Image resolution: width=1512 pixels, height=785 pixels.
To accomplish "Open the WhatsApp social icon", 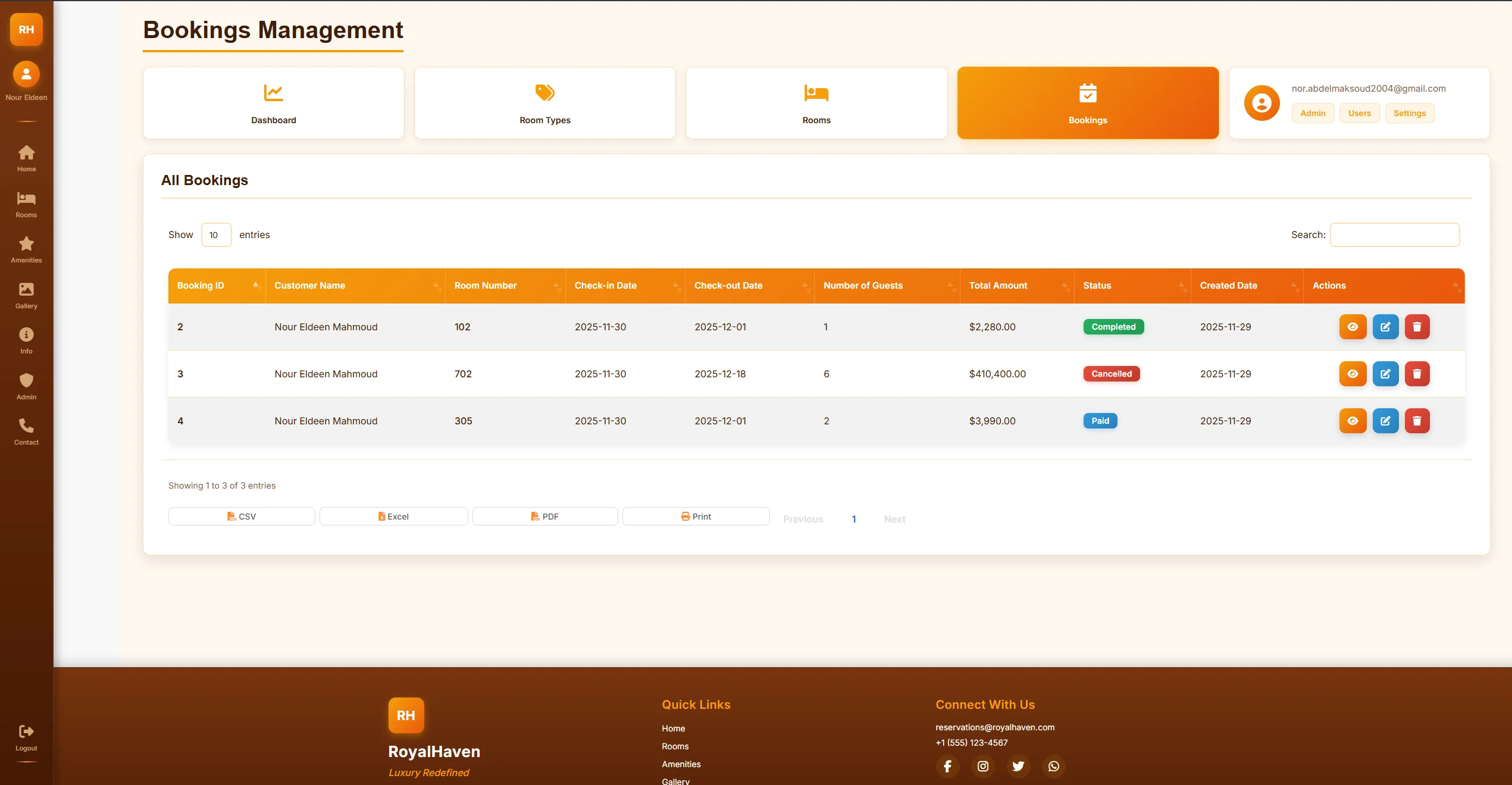I will (1054, 766).
